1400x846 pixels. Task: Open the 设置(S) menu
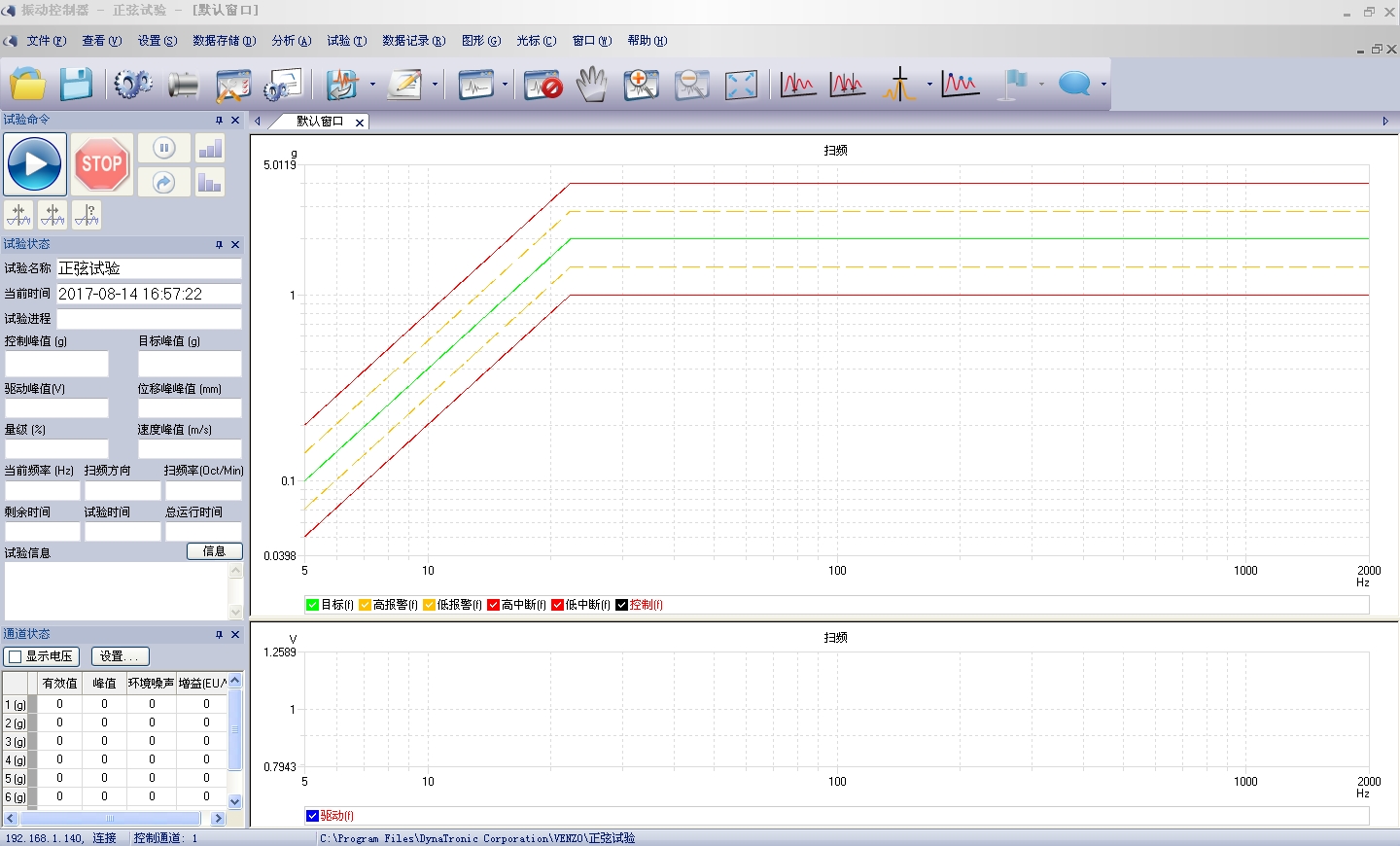coord(157,41)
